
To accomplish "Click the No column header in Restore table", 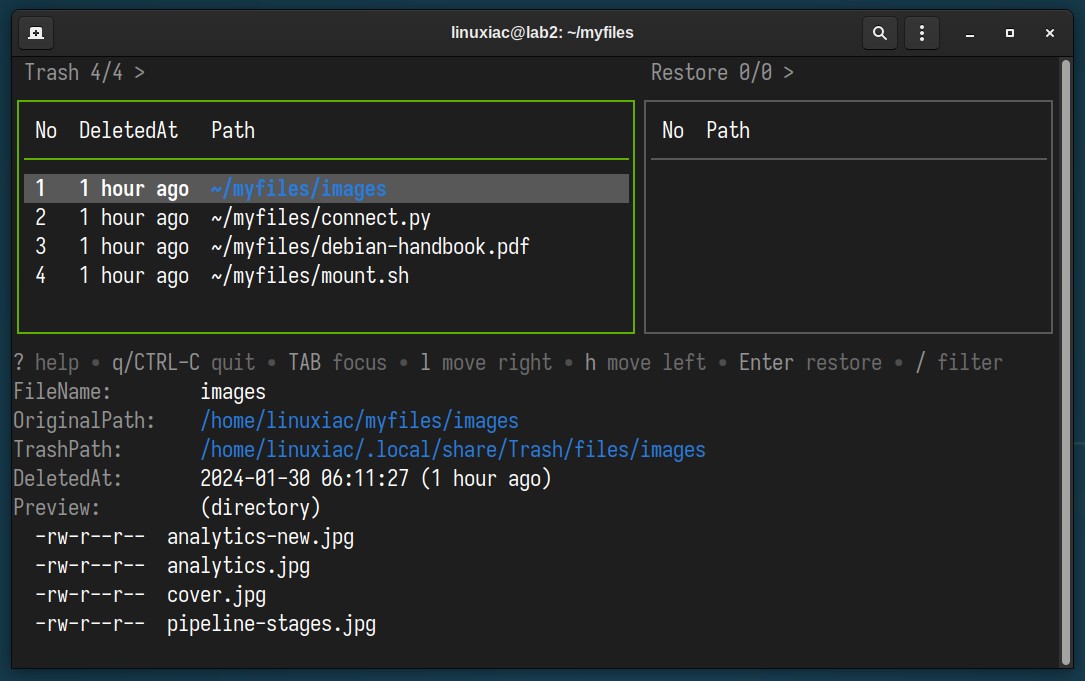I will point(673,130).
